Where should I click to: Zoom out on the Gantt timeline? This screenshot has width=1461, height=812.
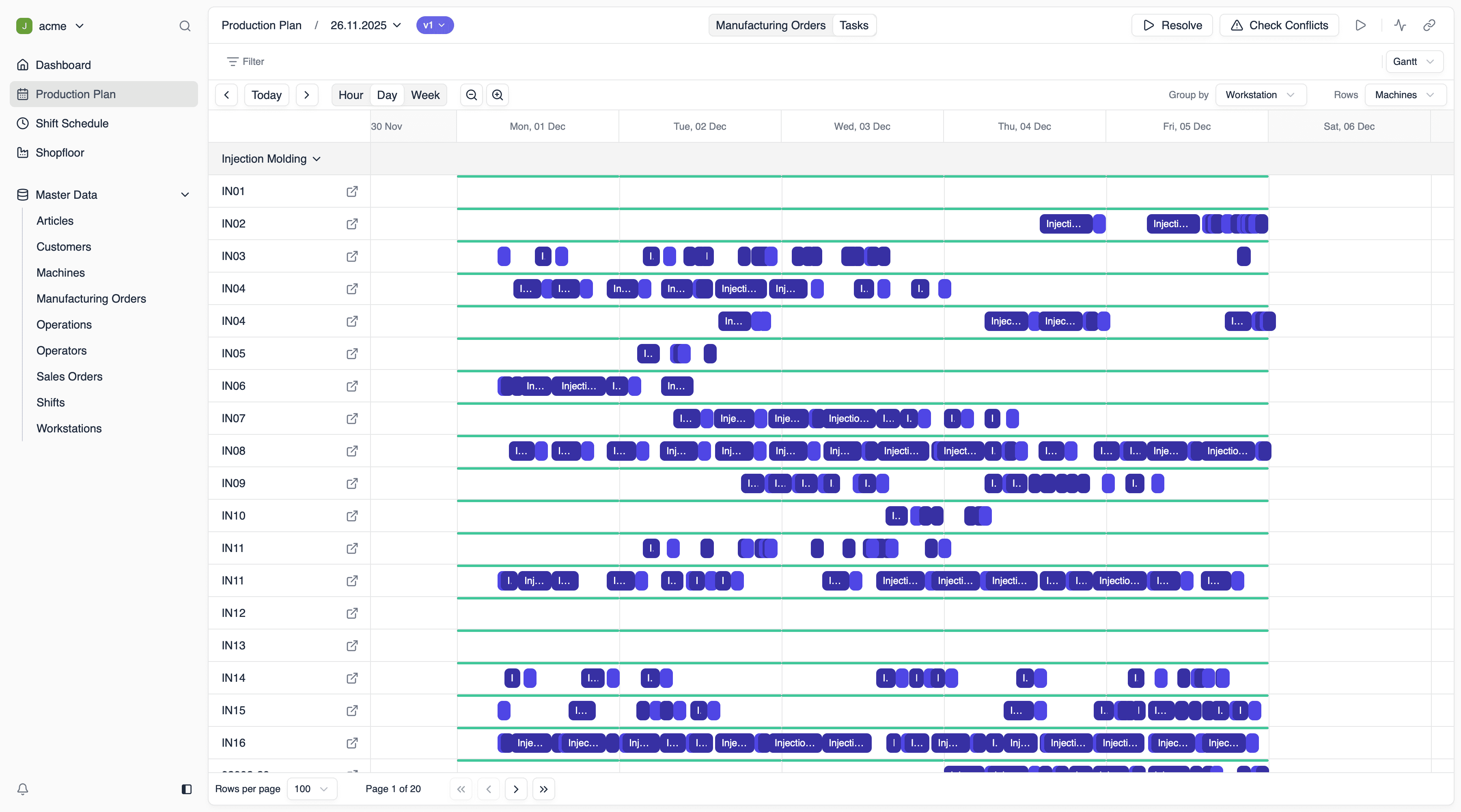(471, 95)
